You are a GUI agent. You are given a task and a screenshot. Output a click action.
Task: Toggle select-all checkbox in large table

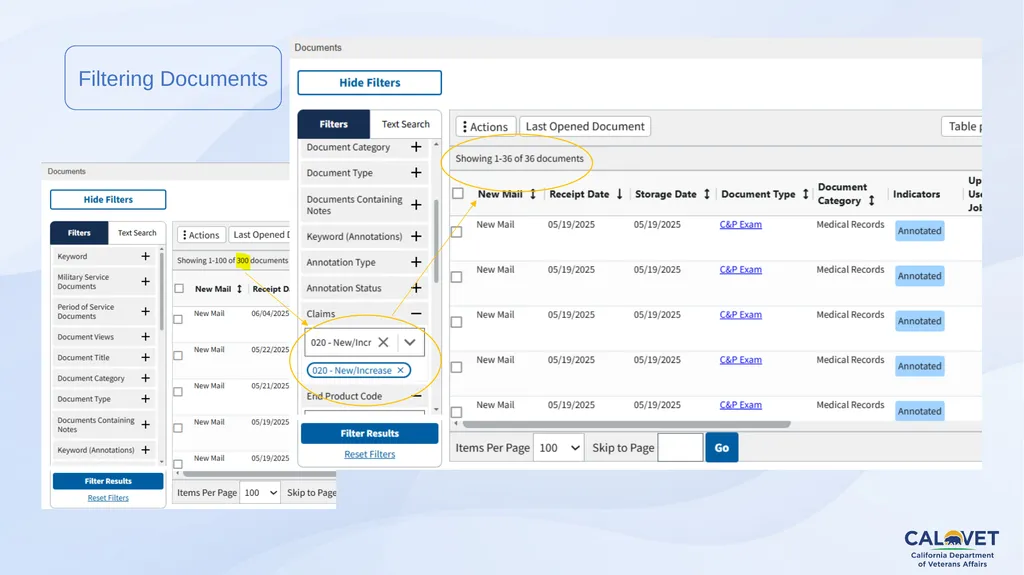(458, 193)
